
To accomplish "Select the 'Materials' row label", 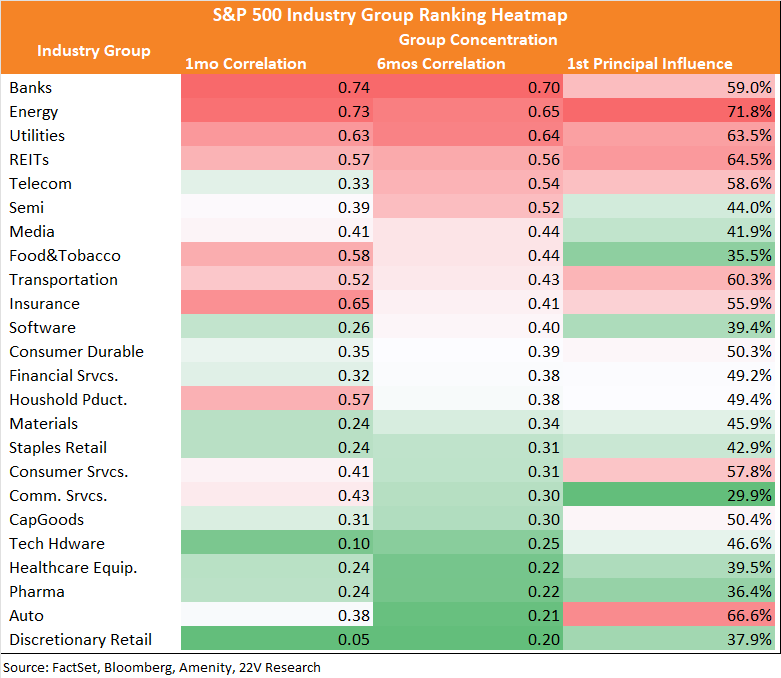I will 43,423.
